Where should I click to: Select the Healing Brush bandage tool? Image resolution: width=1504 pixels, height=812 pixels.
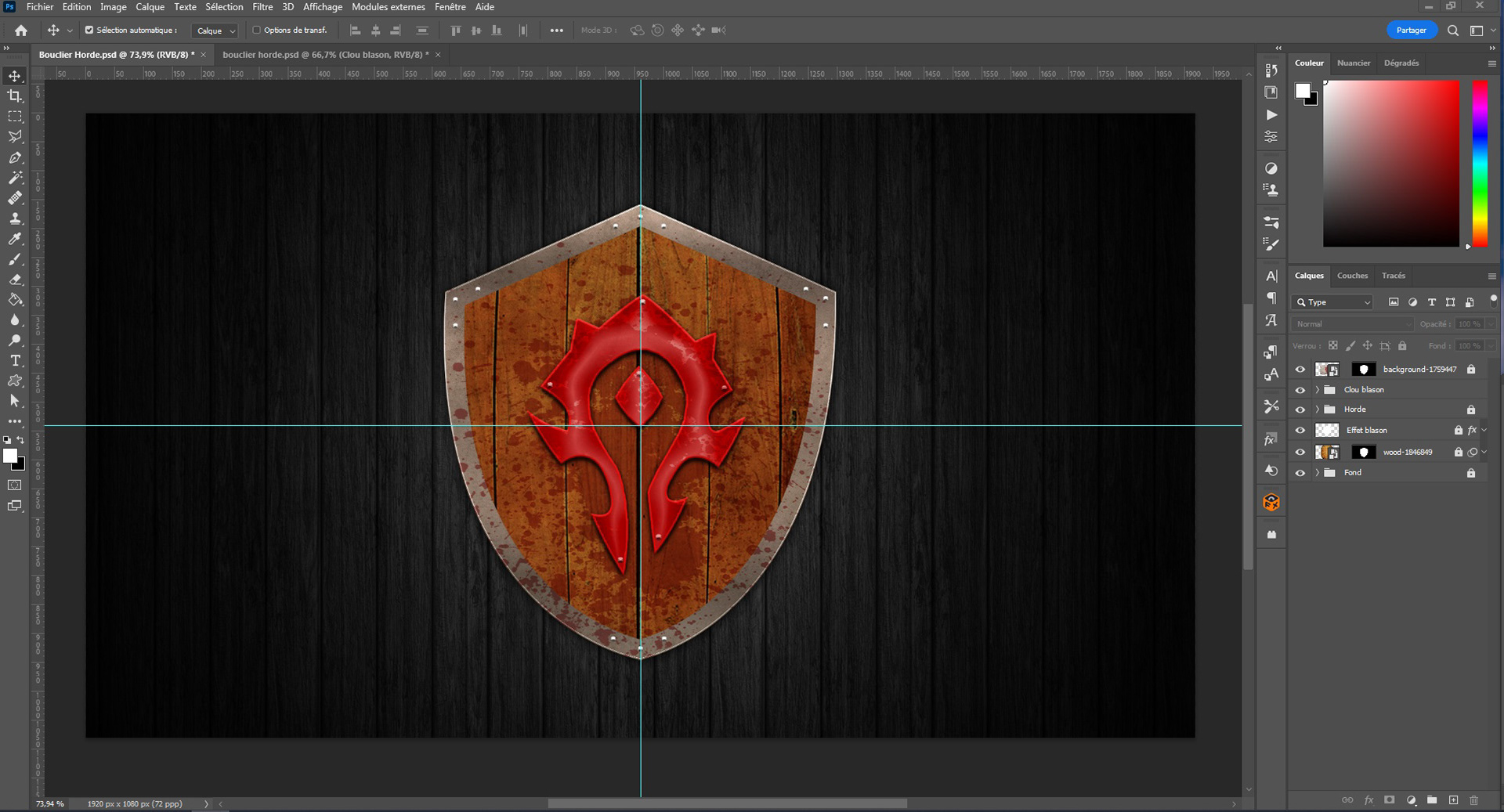coord(15,198)
